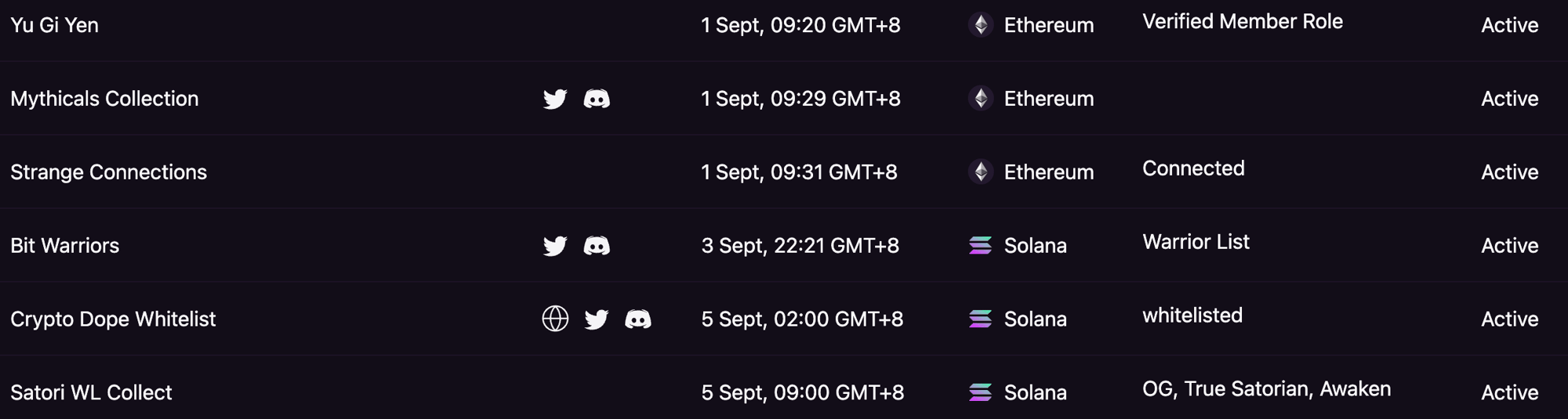The image size is (1568, 419).
Task: Click the Solana logo in Bit Warriors row
Action: pos(980,246)
